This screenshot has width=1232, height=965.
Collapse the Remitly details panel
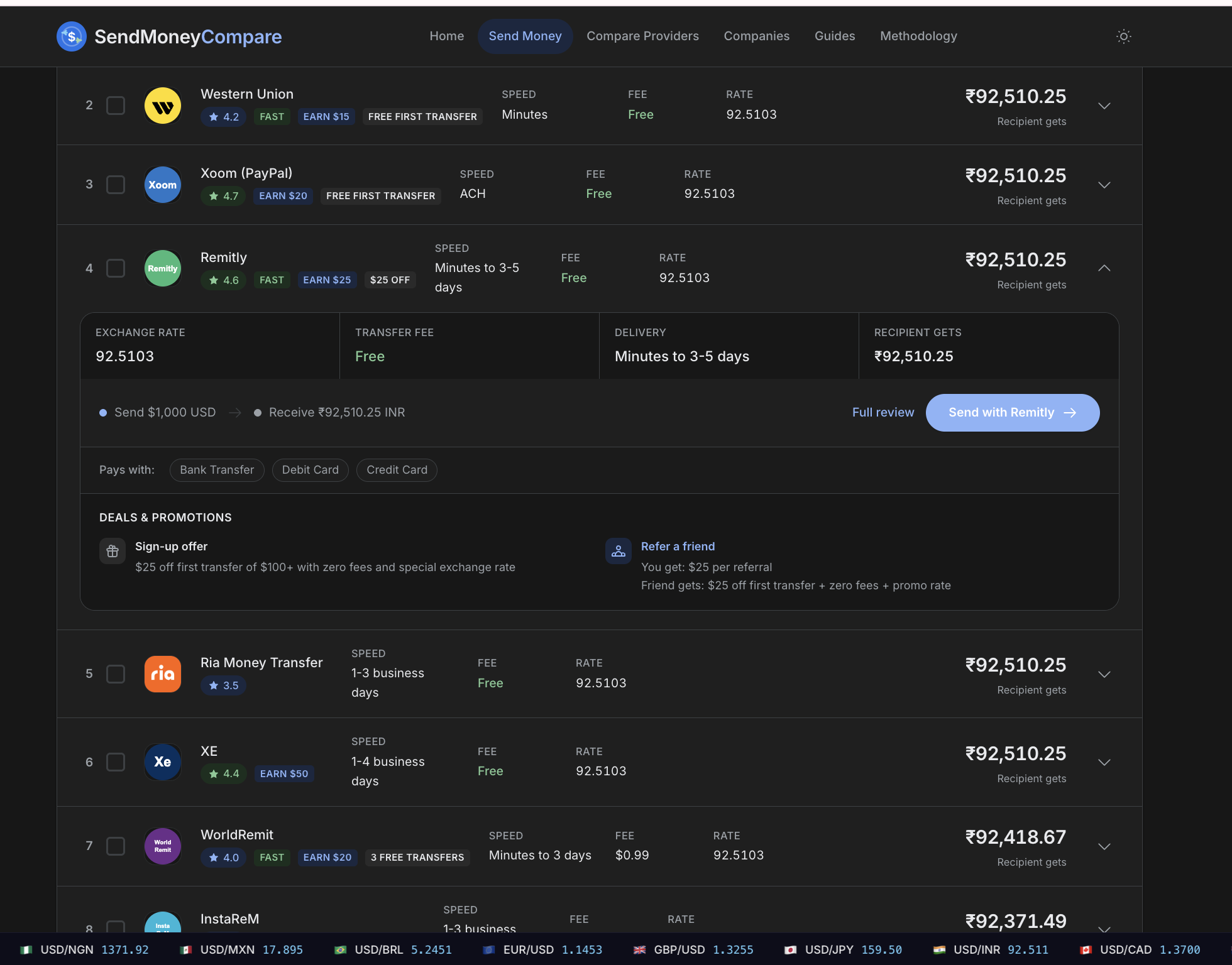click(1104, 268)
